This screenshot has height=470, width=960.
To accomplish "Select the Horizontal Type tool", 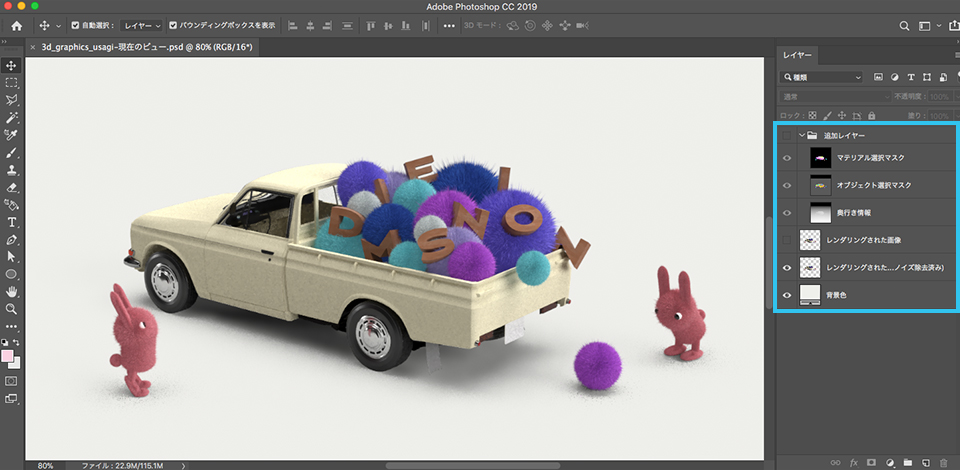I will click(12, 222).
